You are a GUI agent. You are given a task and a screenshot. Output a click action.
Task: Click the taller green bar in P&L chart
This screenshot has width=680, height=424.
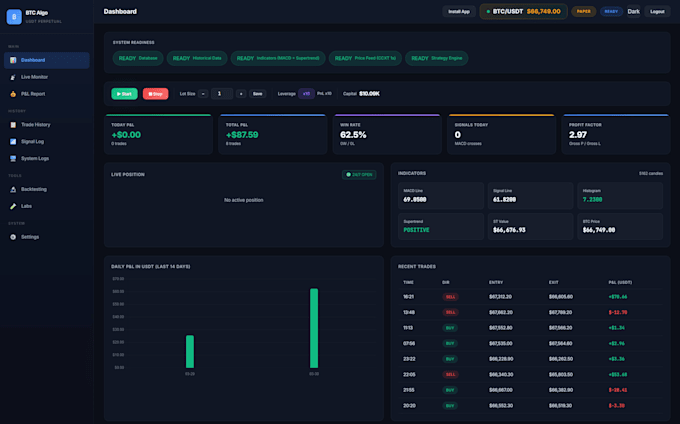coord(314,328)
